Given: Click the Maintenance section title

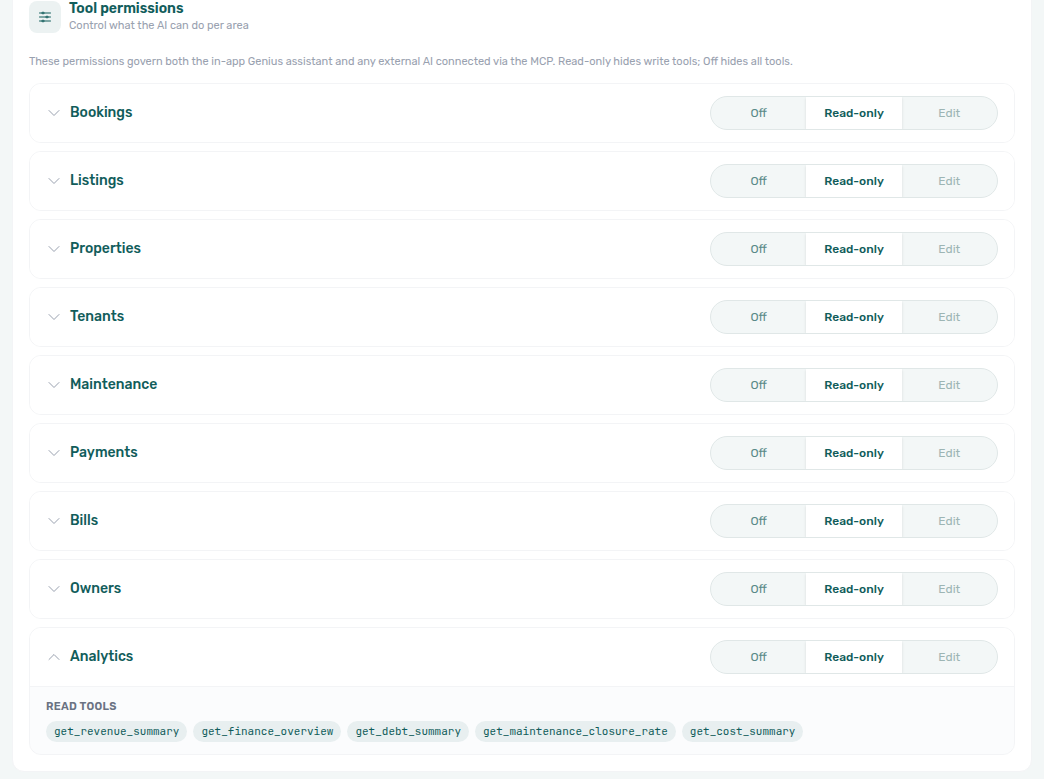Looking at the screenshot, I should (113, 384).
